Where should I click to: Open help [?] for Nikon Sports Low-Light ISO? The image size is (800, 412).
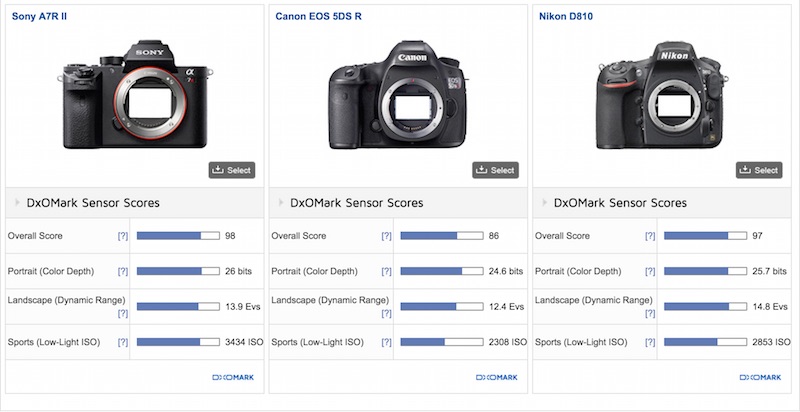pyautogui.click(x=650, y=342)
